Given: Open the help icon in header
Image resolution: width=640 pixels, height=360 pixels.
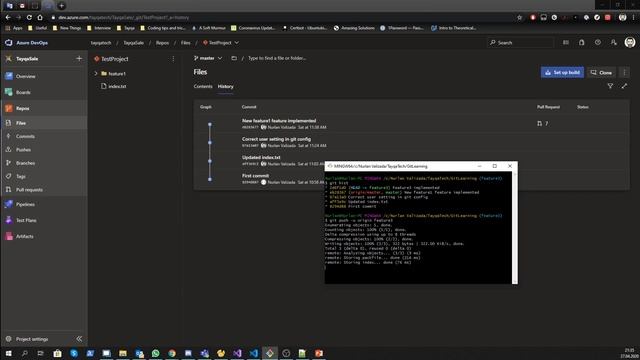Looking at the screenshot, I should (598, 42).
